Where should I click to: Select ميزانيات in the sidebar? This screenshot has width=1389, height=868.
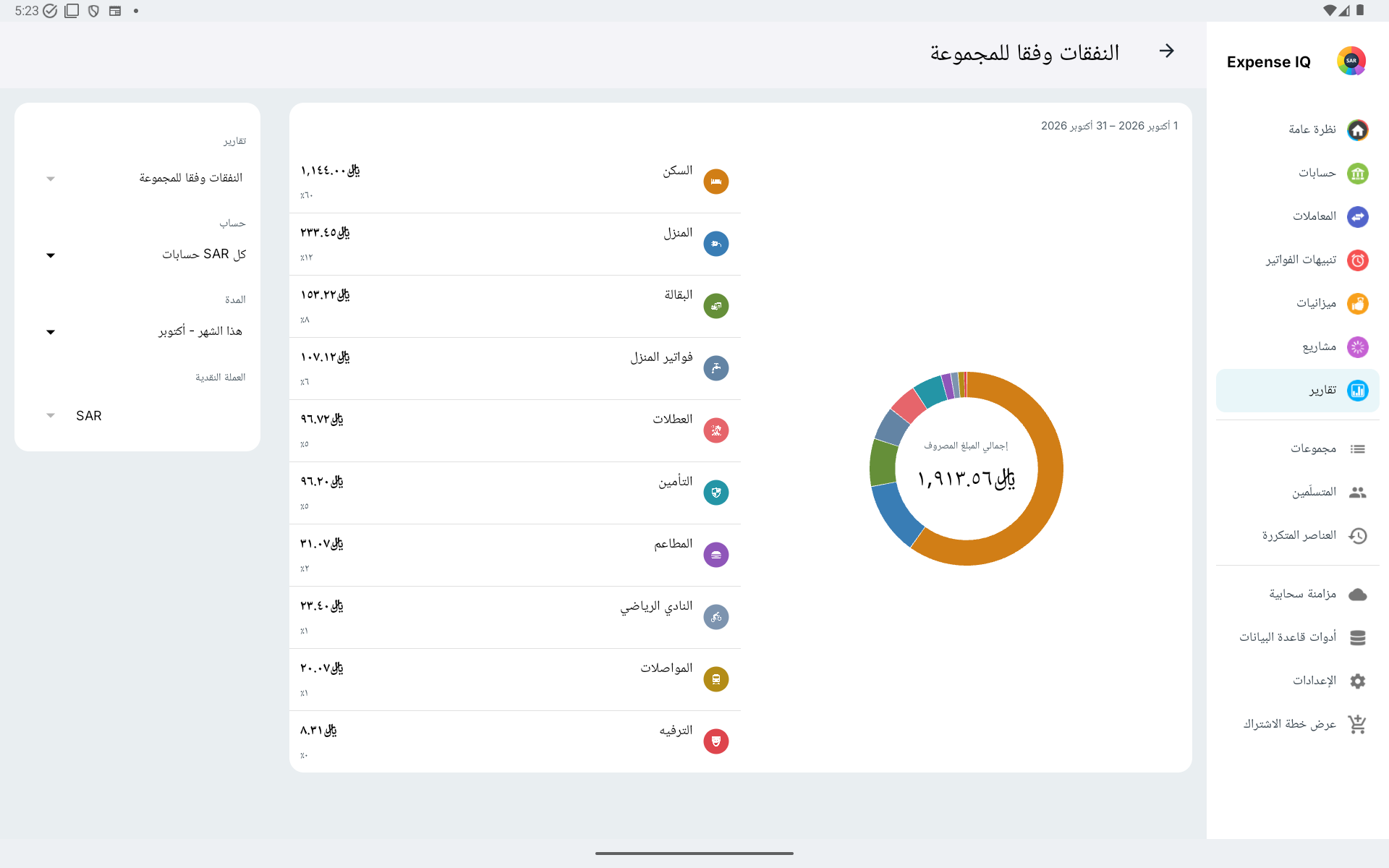click(x=1297, y=304)
